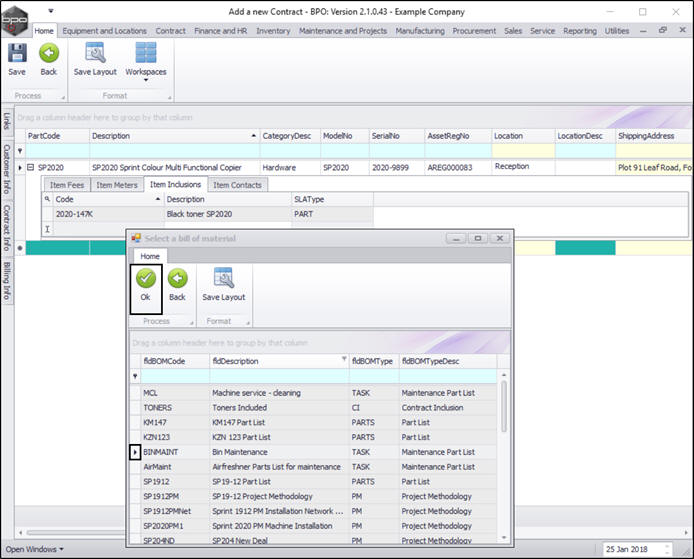
Task: Collapse the SP2020 row expander
Action: click(30, 168)
